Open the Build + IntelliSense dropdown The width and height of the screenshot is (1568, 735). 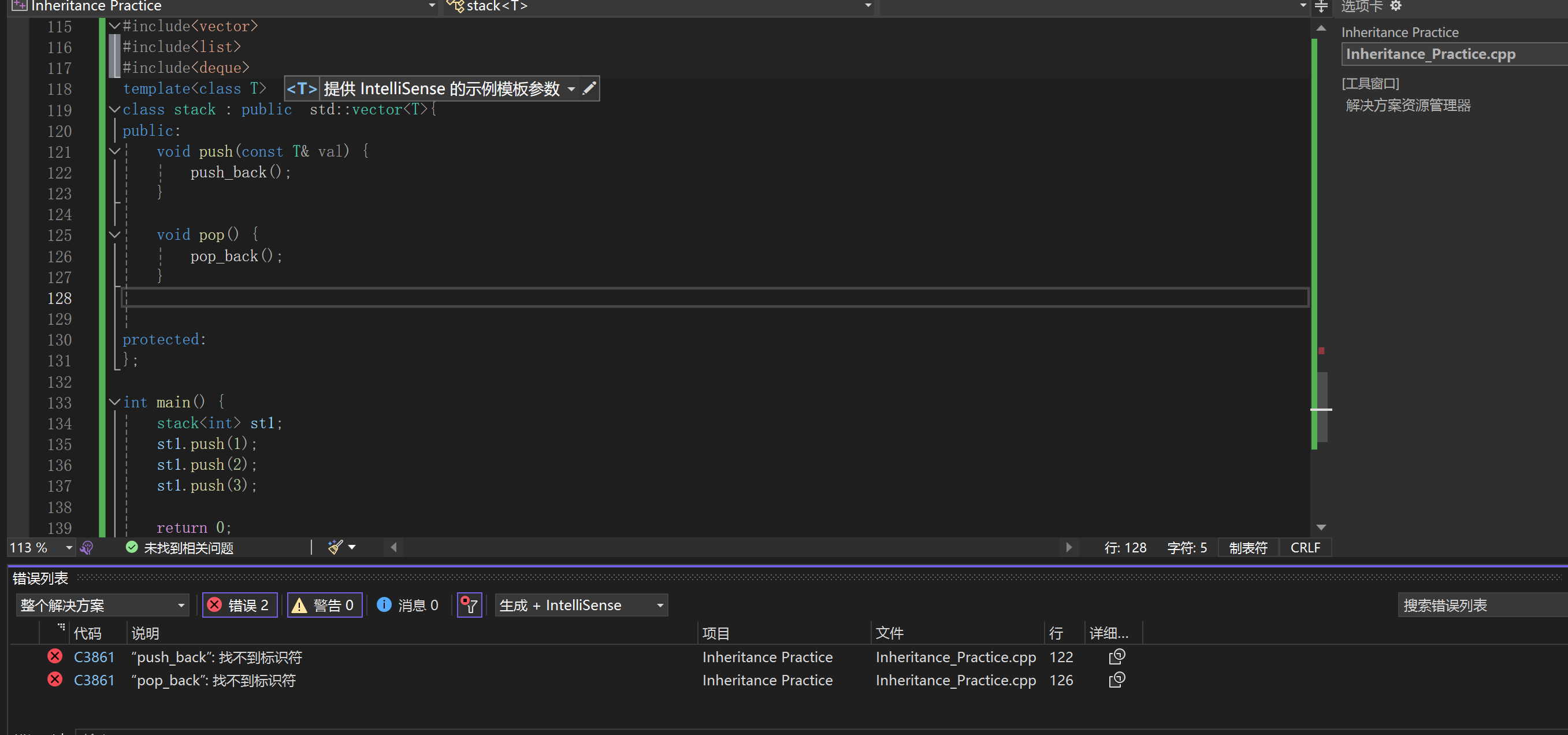[581, 604]
